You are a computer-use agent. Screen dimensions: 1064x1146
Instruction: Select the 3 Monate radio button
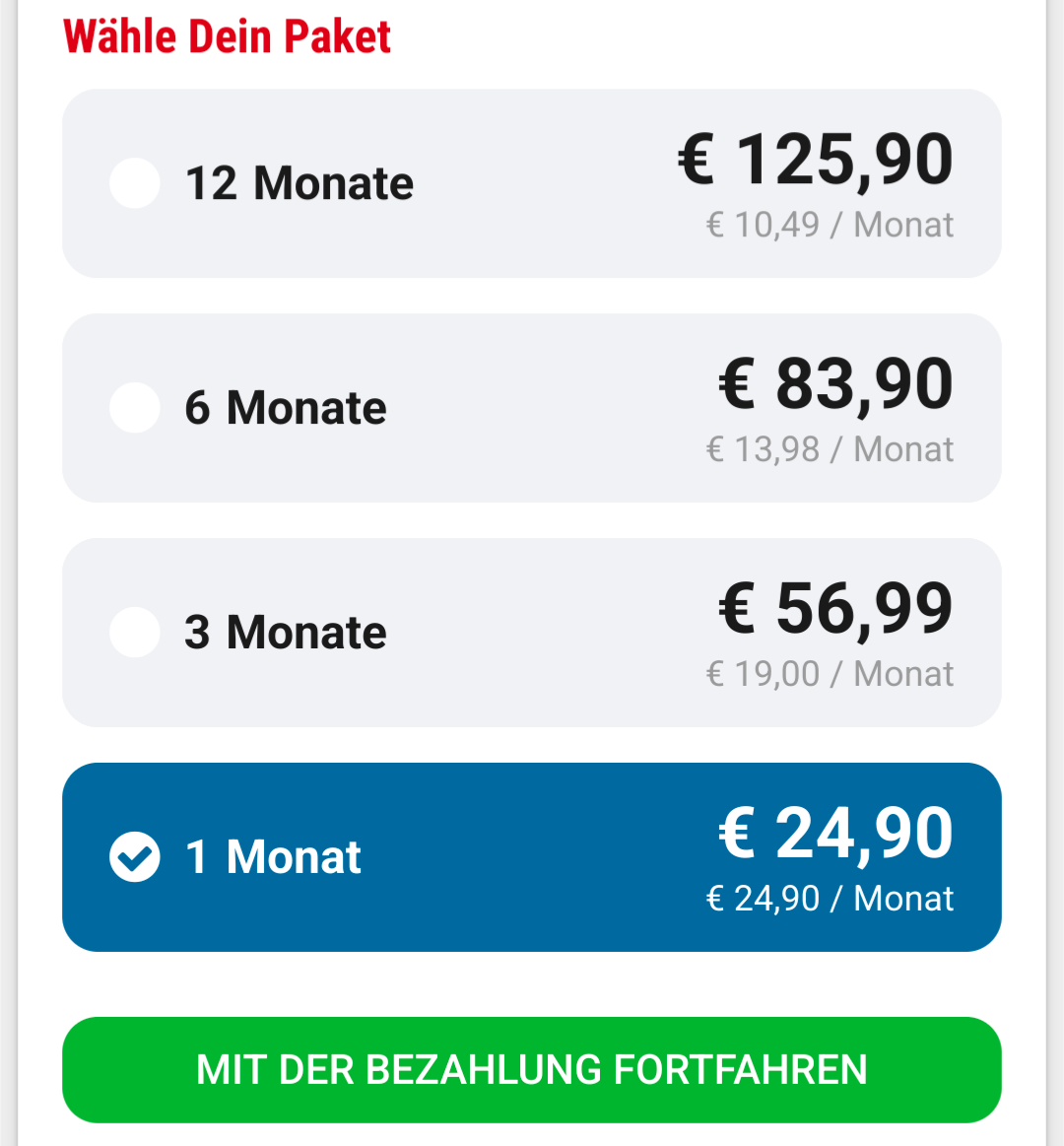click(135, 633)
